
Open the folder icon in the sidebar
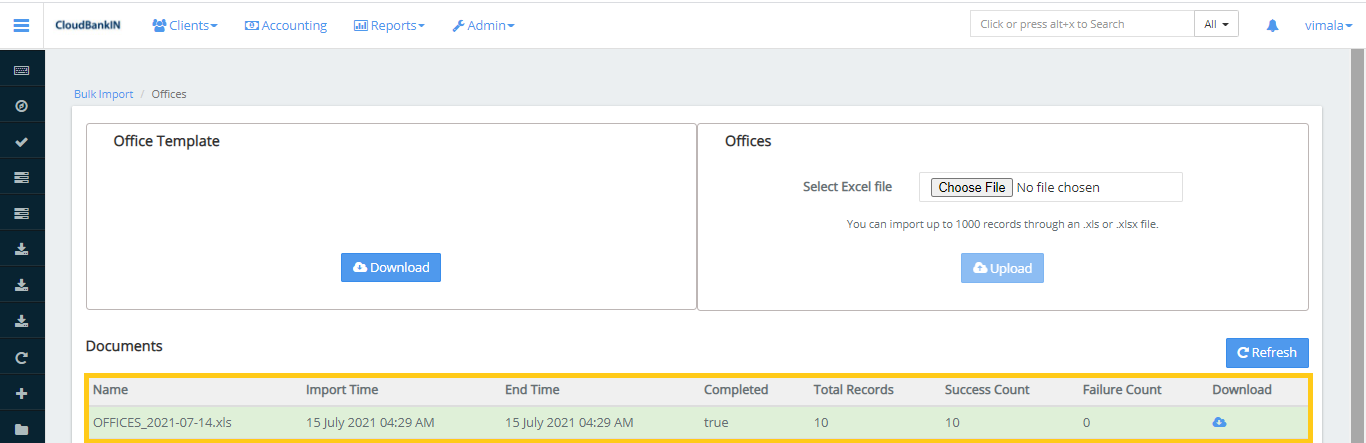[21, 429]
